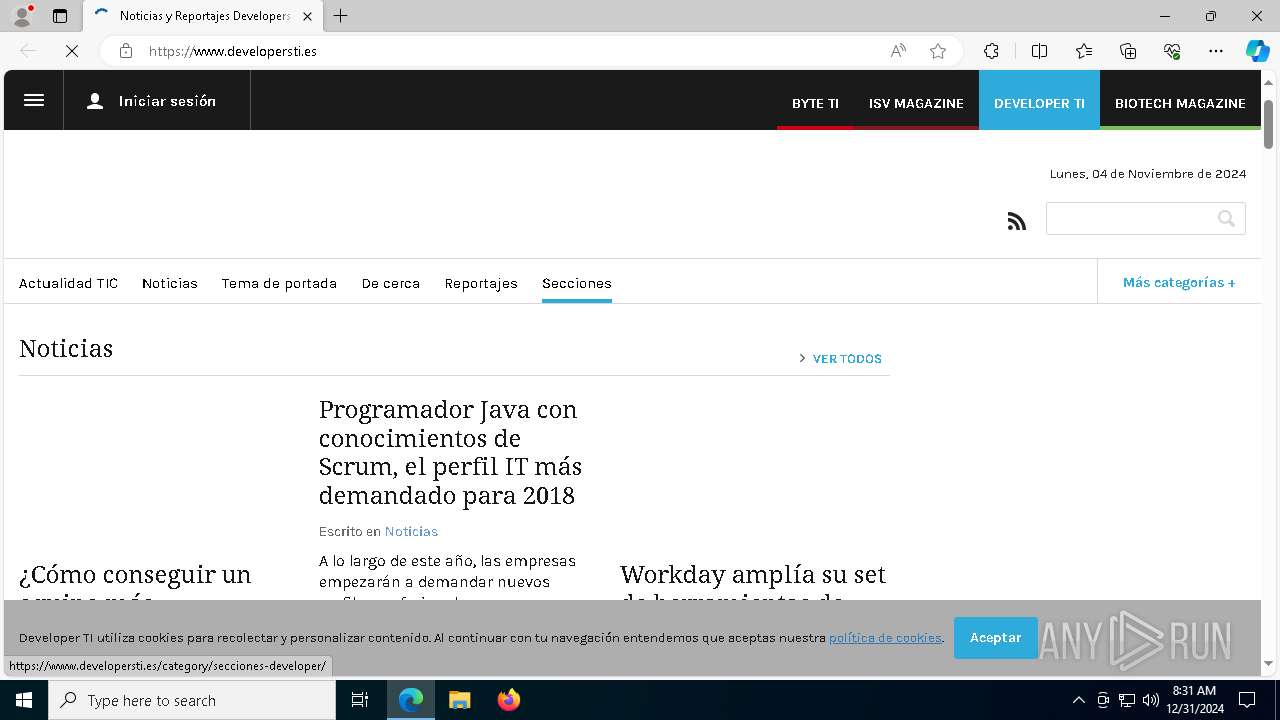Click the Type here to search box
This screenshot has width=1280, height=720.
pos(192,700)
